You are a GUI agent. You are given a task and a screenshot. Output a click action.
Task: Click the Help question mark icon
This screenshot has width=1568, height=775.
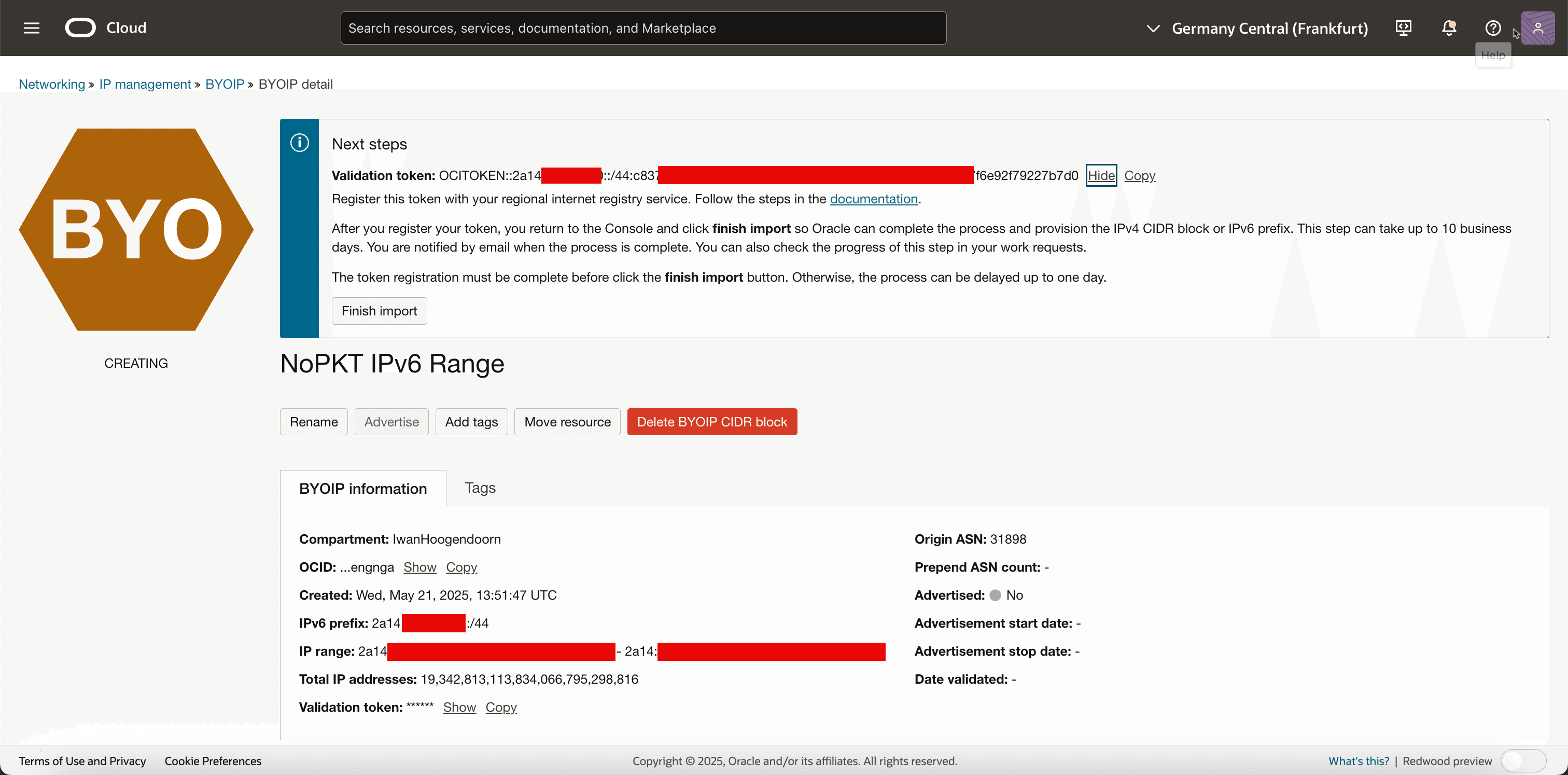click(x=1492, y=28)
